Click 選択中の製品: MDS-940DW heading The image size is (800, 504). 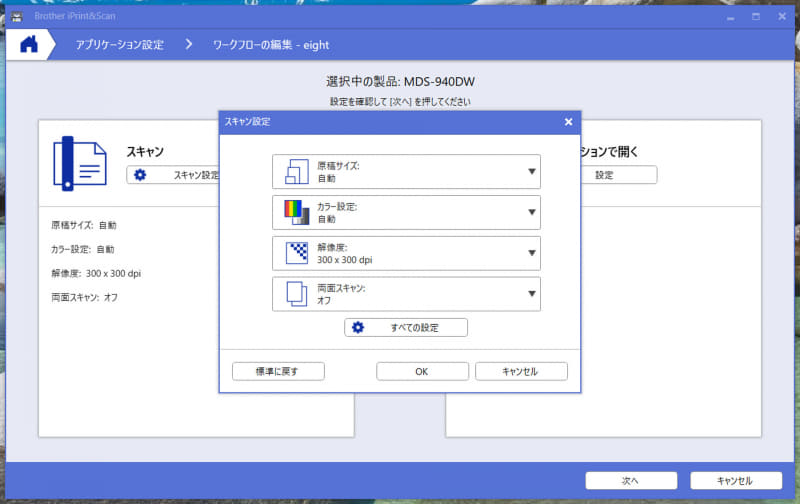click(401, 82)
